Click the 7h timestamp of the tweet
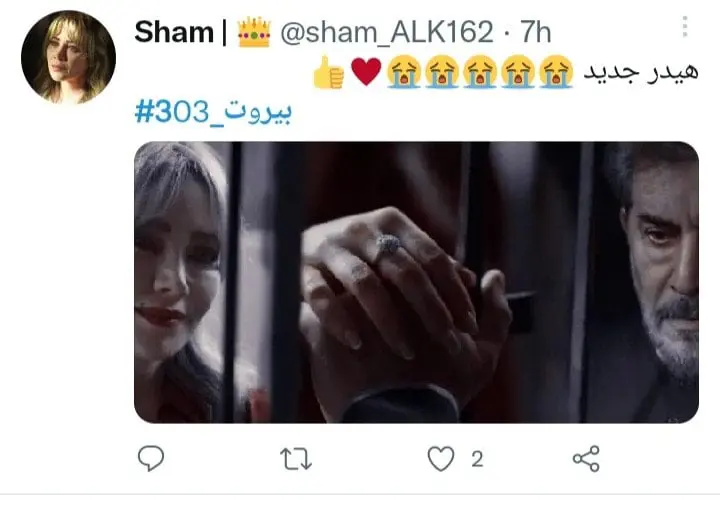This screenshot has width=720, height=509. (x=535, y=32)
